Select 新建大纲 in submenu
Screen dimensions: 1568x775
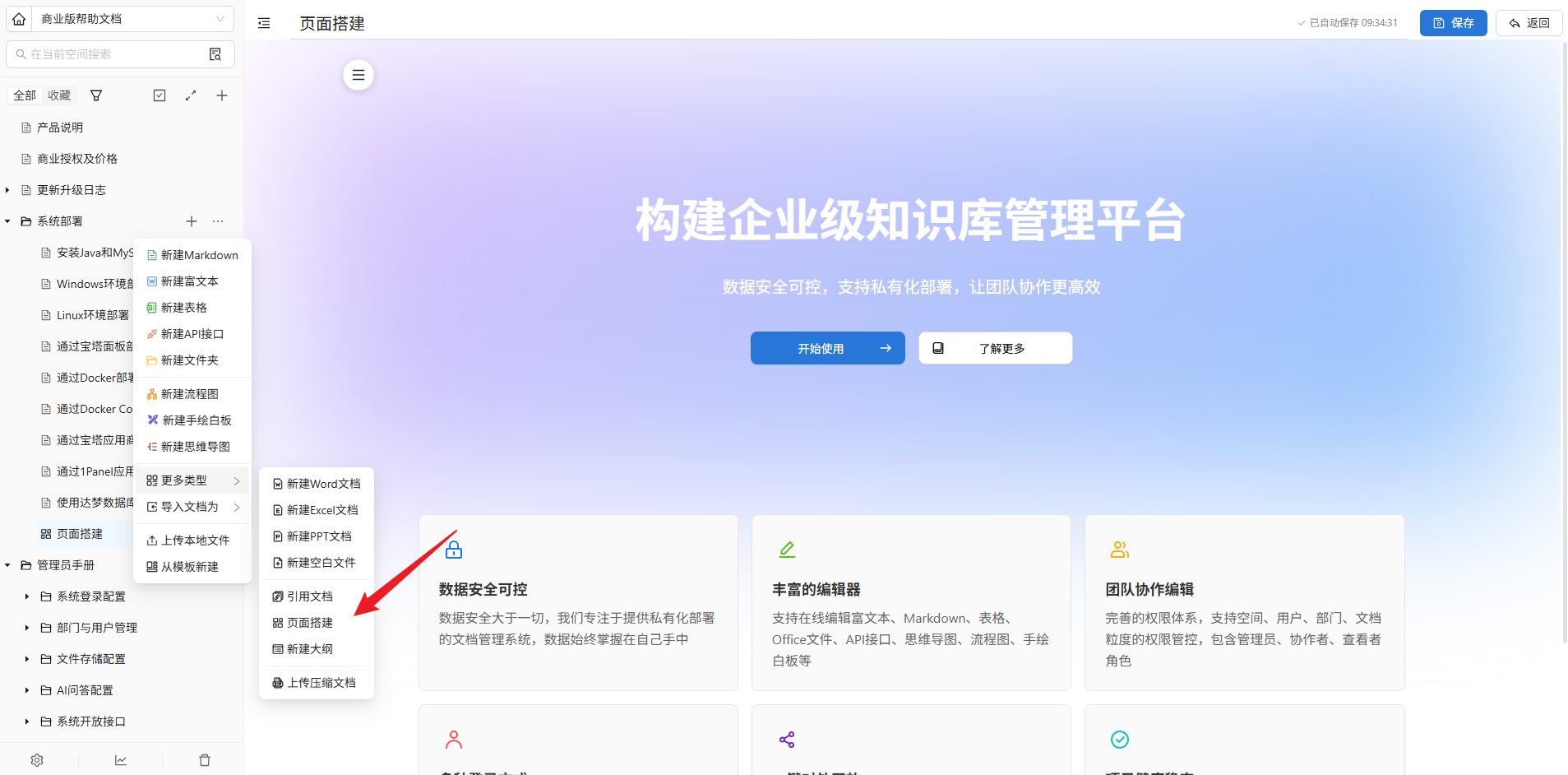(x=317, y=649)
